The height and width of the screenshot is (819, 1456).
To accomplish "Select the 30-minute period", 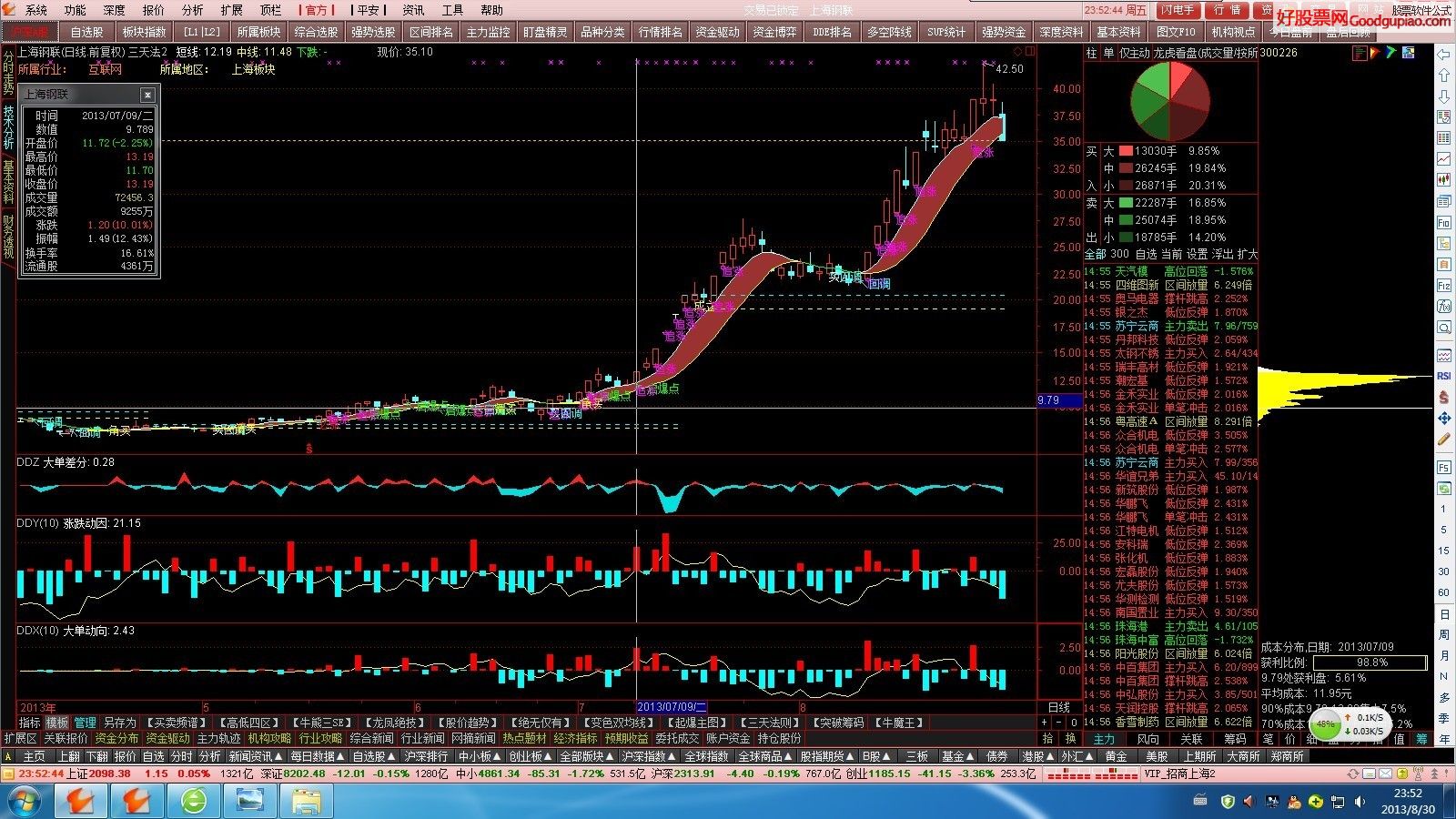I will [1444, 571].
